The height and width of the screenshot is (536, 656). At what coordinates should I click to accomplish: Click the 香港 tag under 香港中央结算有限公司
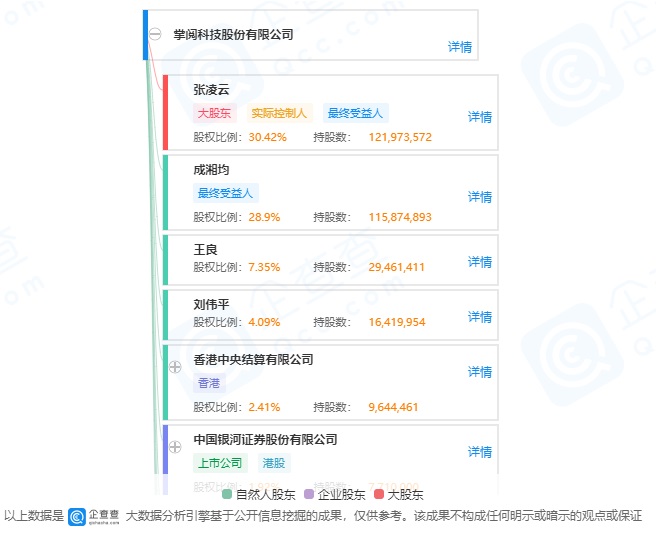pyautogui.click(x=209, y=383)
